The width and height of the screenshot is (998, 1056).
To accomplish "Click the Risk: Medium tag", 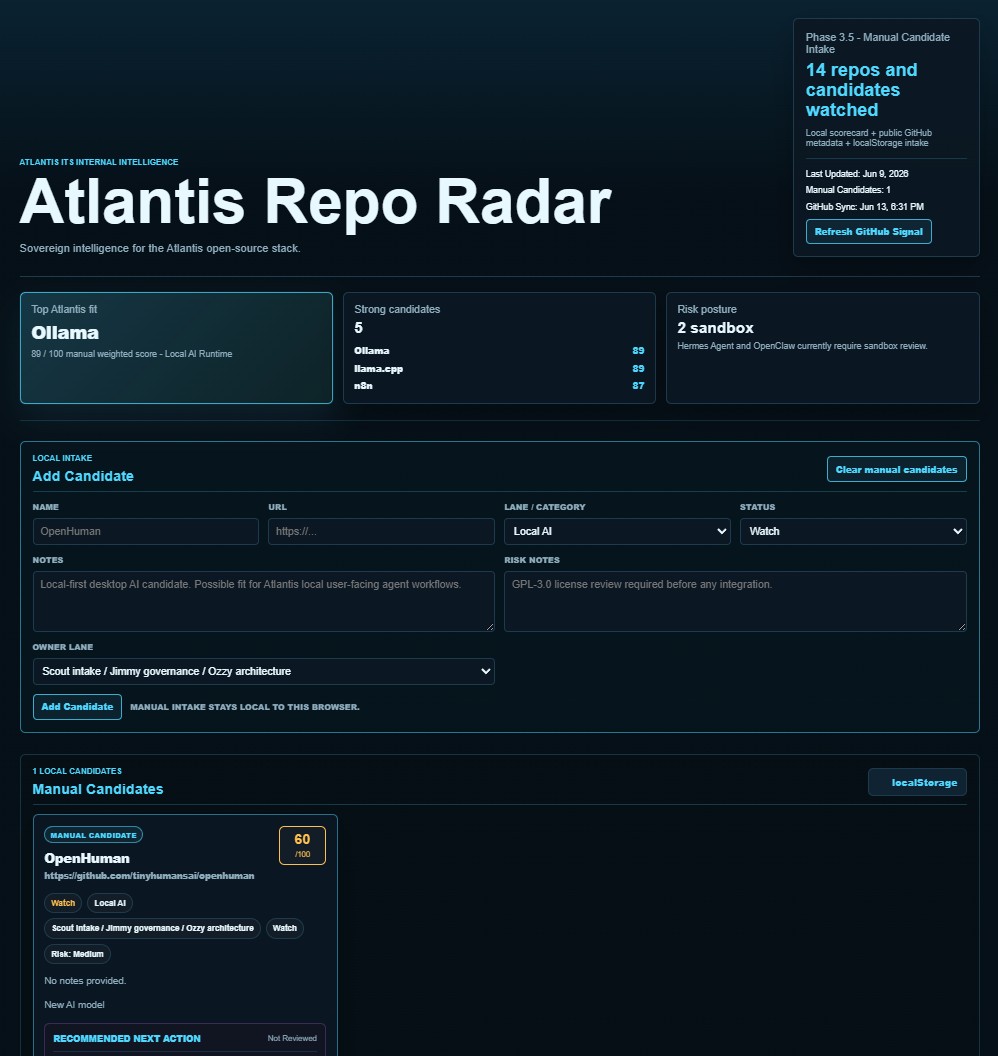I will click(77, 954).
